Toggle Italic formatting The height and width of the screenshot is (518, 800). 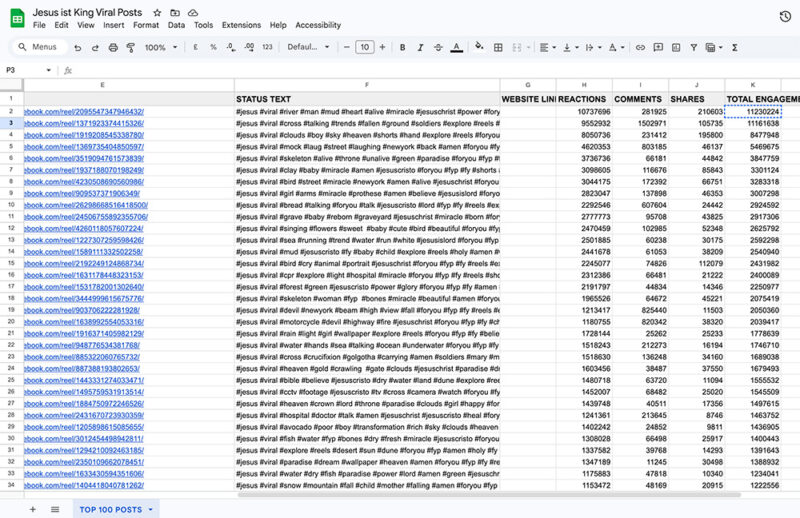(x=420, y=47)
